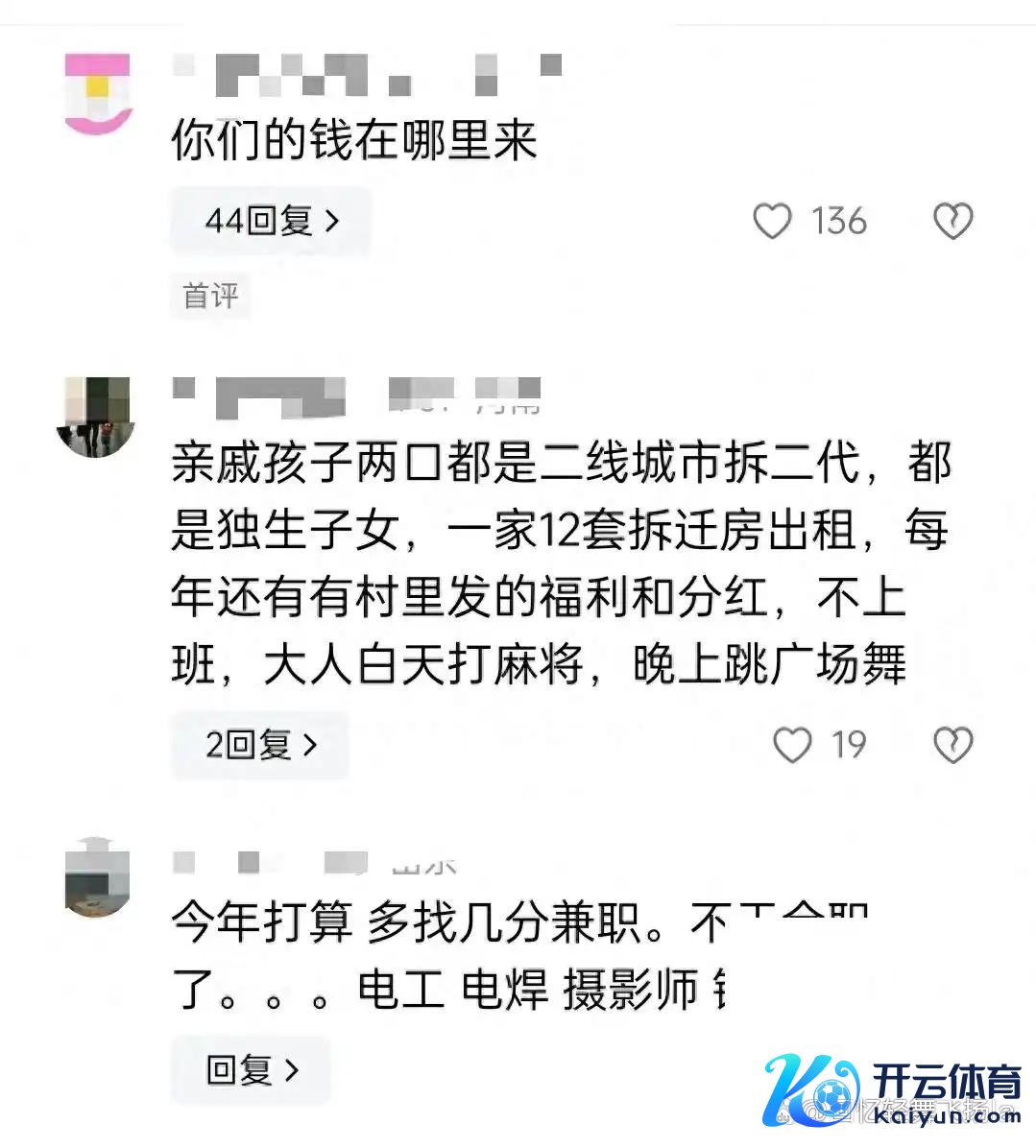Tap the like count 136
This screenshot has height=1148, width=1036.
click(x=838, y=221)
